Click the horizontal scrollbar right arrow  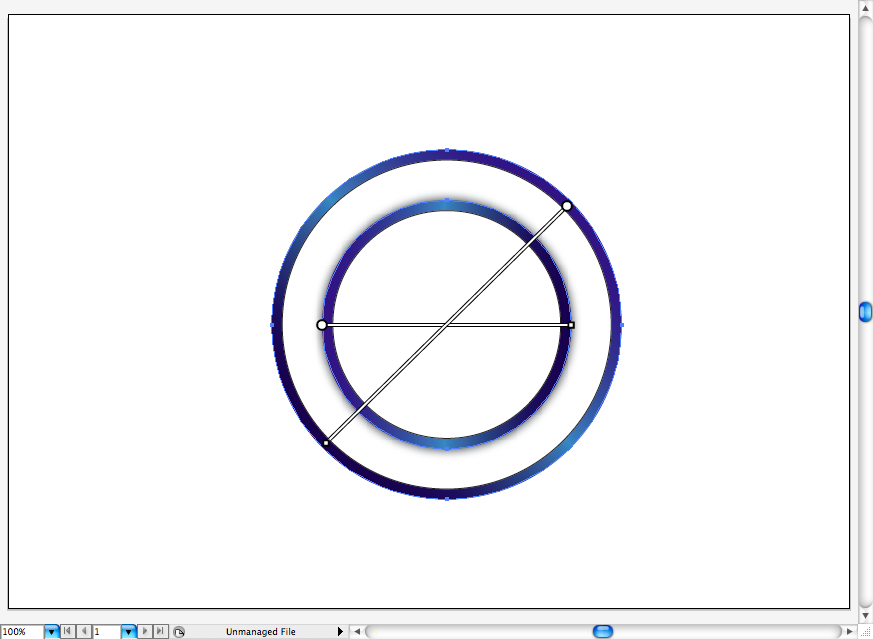(850, 631)
